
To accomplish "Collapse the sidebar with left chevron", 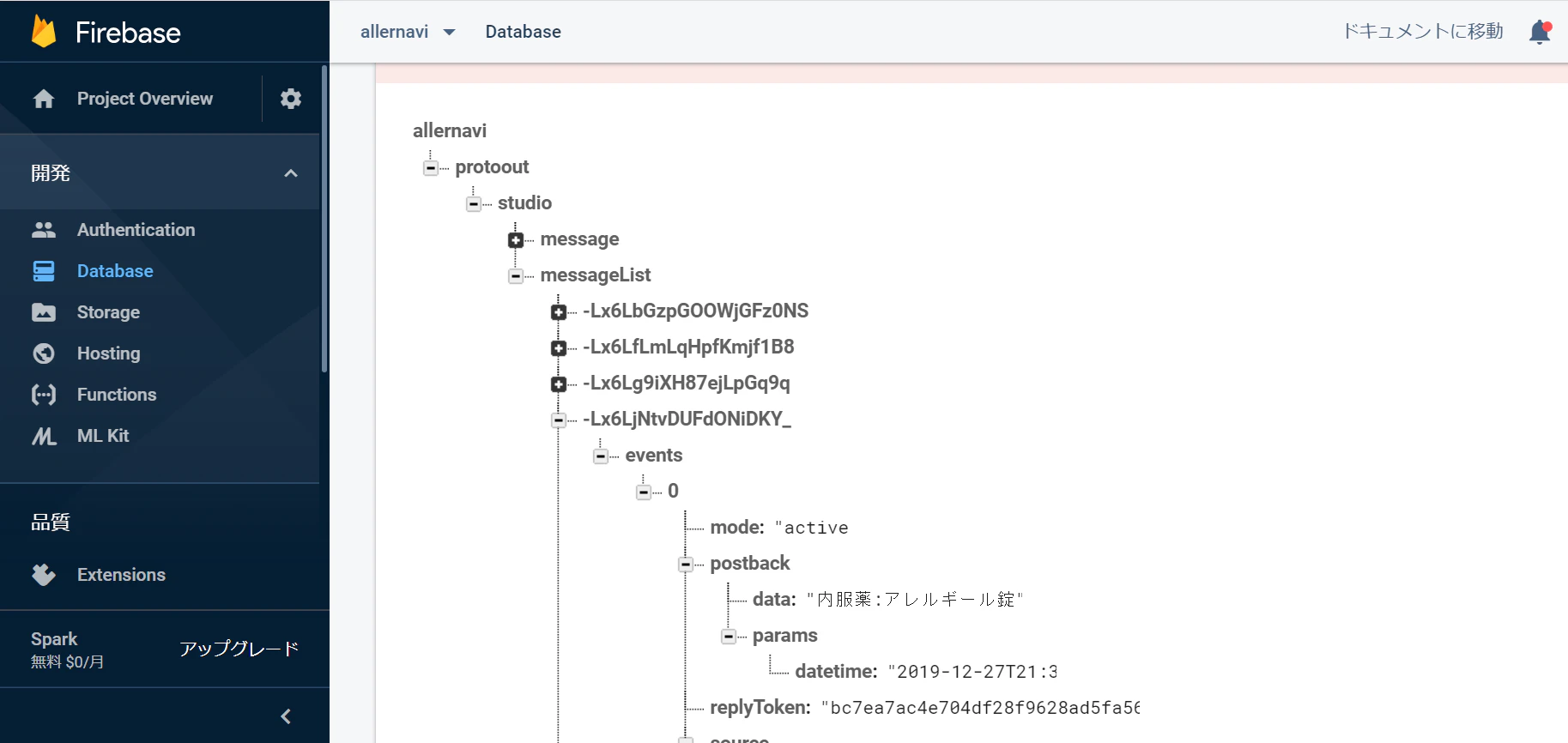I will [286, 716].
